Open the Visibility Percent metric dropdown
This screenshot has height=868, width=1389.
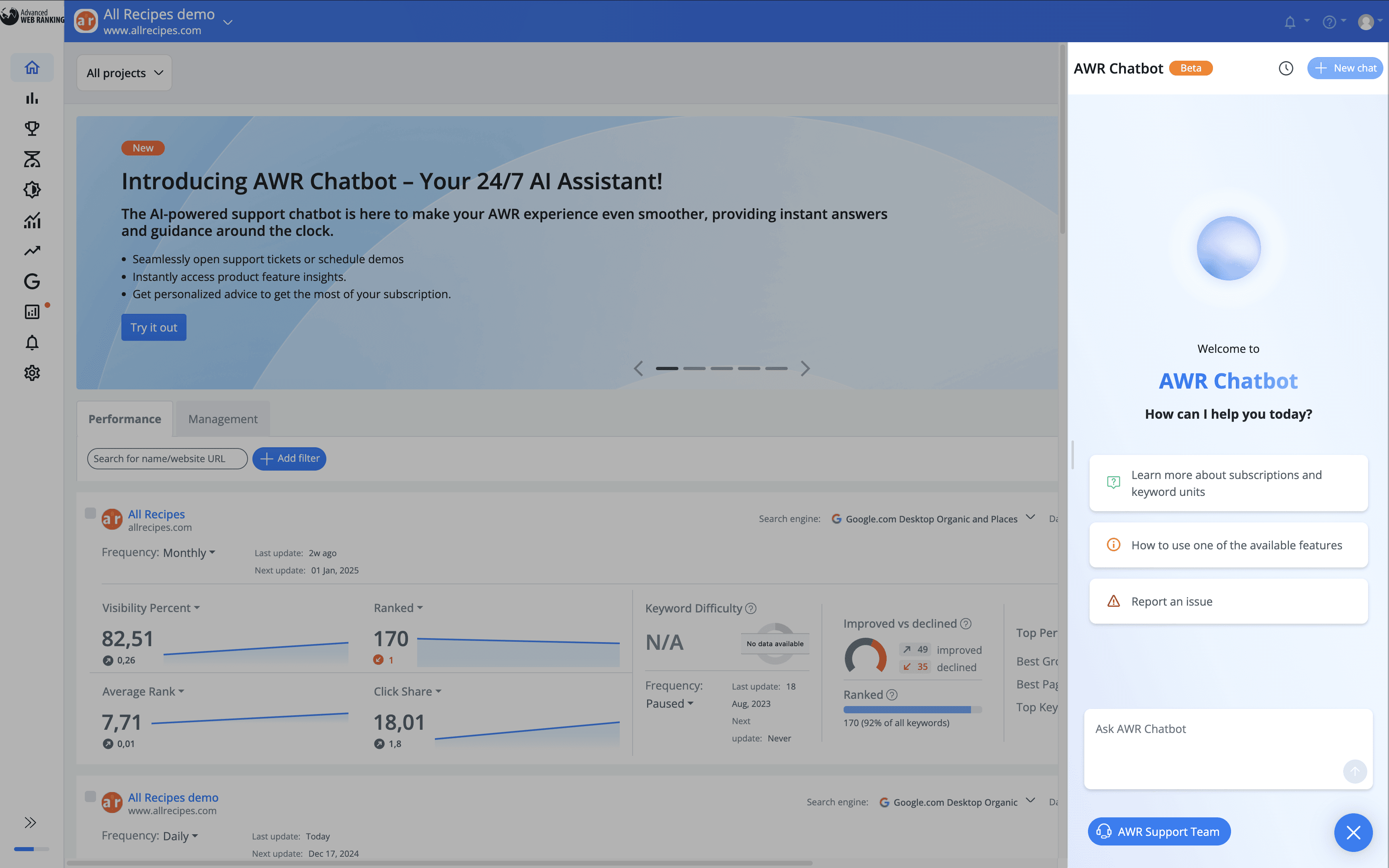[x=151, y=608]
